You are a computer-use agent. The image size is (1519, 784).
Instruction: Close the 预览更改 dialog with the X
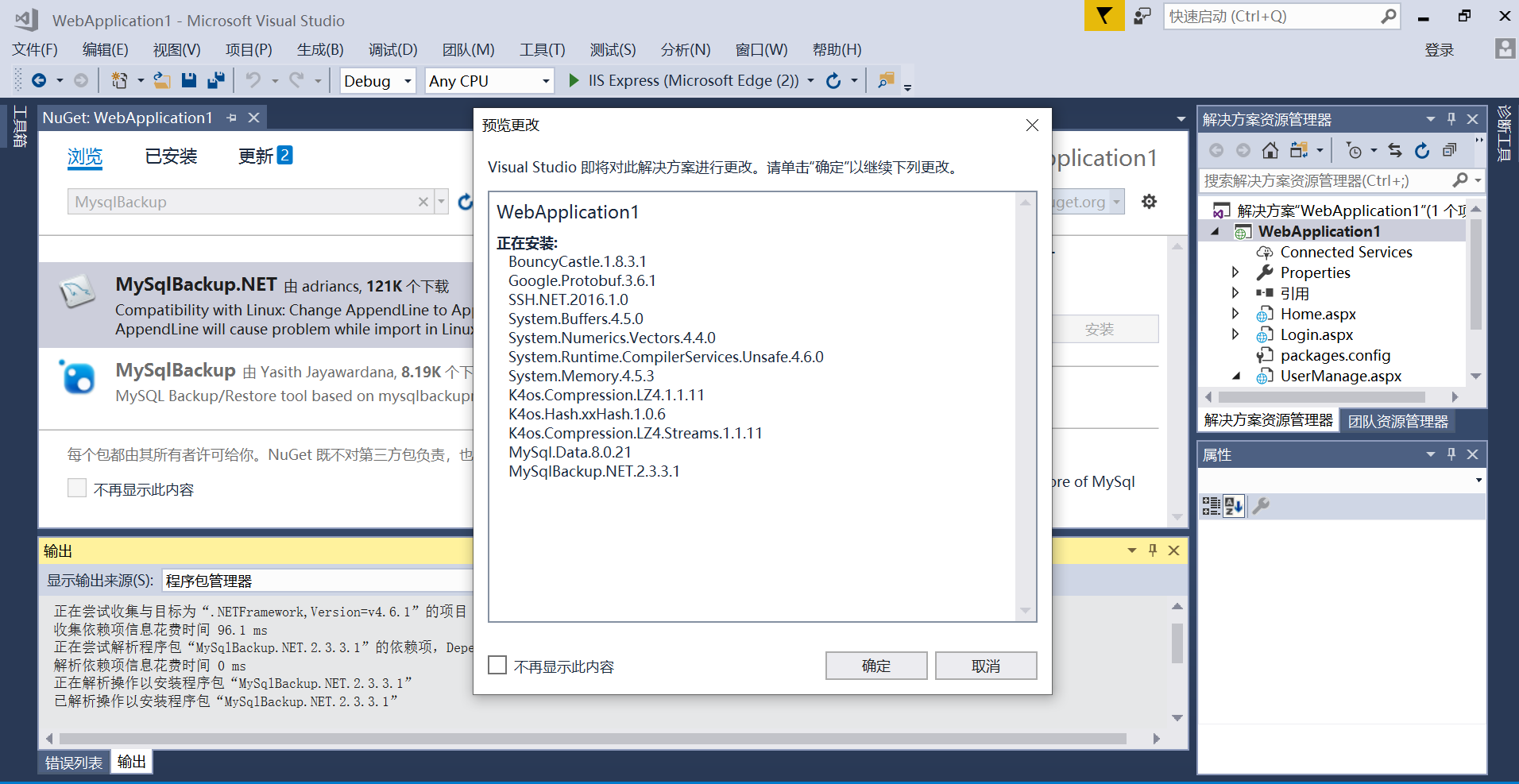coord(1032,125)
